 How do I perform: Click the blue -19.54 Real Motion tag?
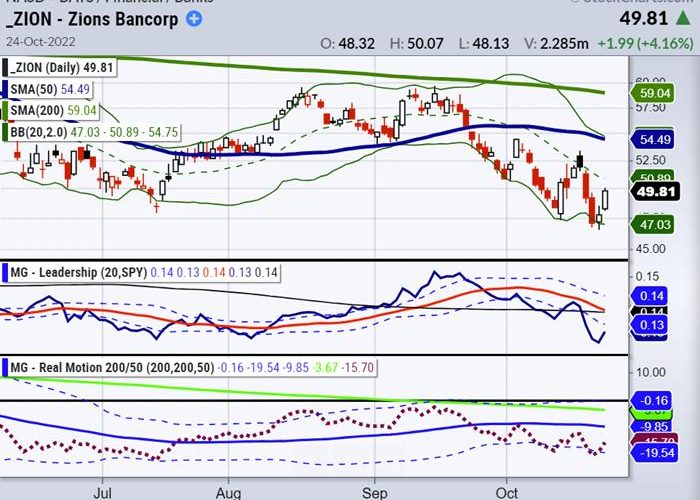pyautogui.click(x=653, y=453)
